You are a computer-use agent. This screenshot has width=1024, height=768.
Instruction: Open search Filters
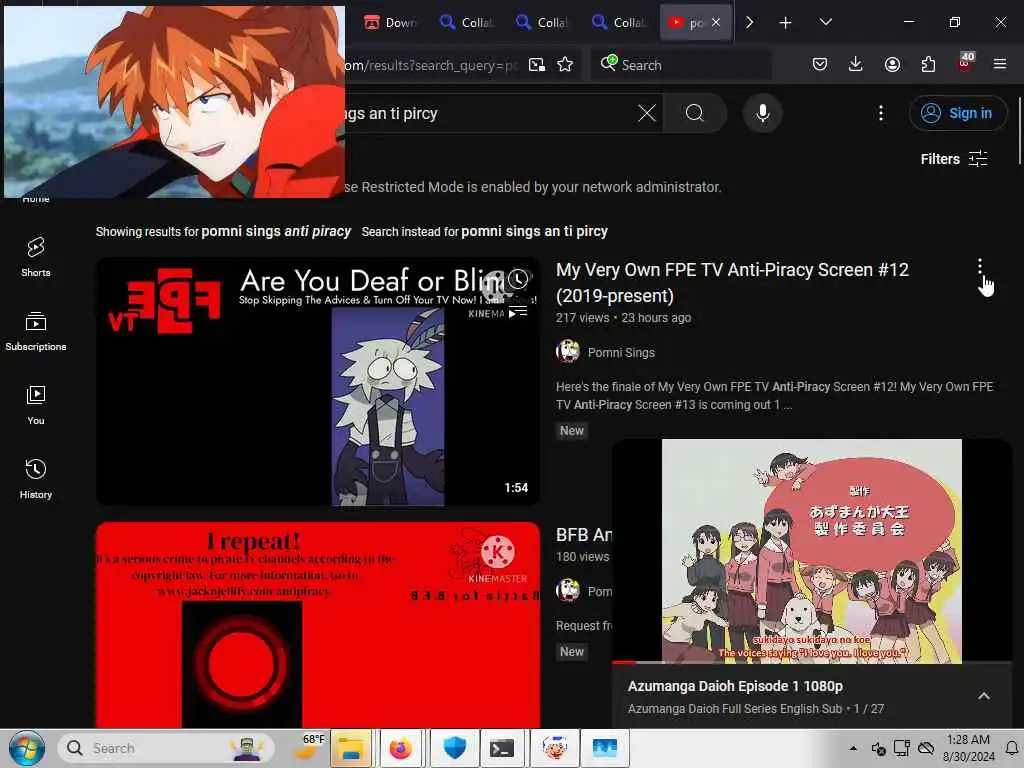tap(953, 159)
